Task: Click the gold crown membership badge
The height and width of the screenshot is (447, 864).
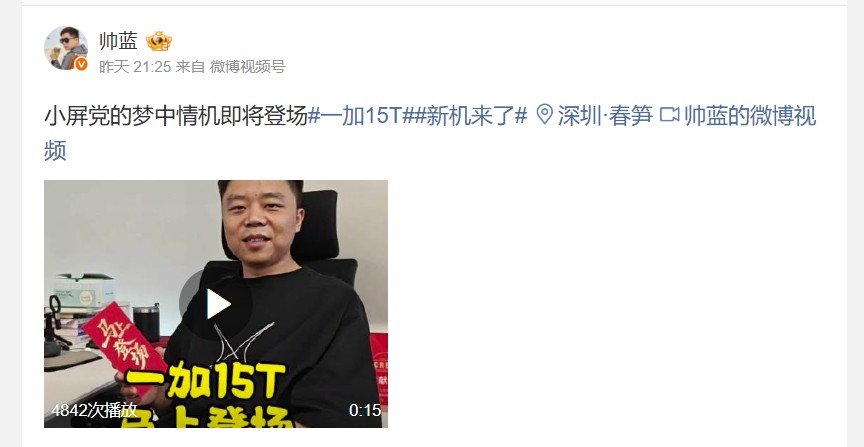Action: (x=159, y=41)
